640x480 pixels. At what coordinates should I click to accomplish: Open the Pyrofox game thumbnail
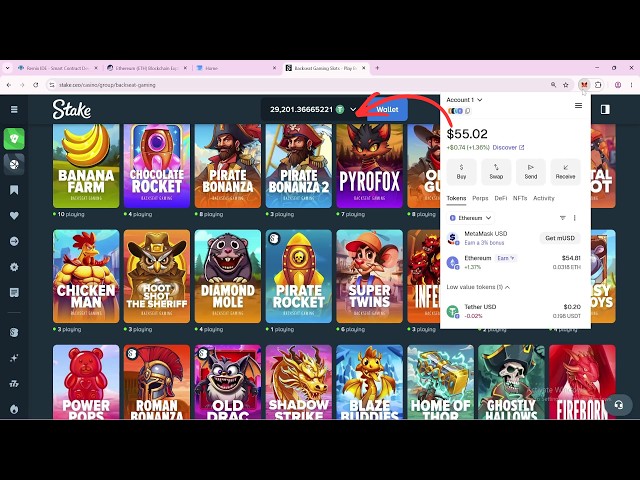click(369, 166)
